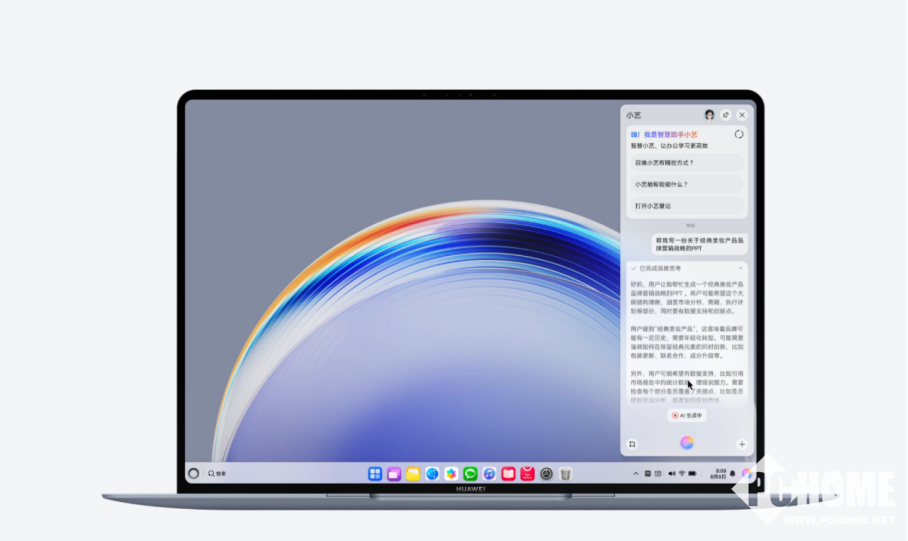This screenshot has width=908, height=541.
Task: Open the Trash bin in dock
Action: 566,474
